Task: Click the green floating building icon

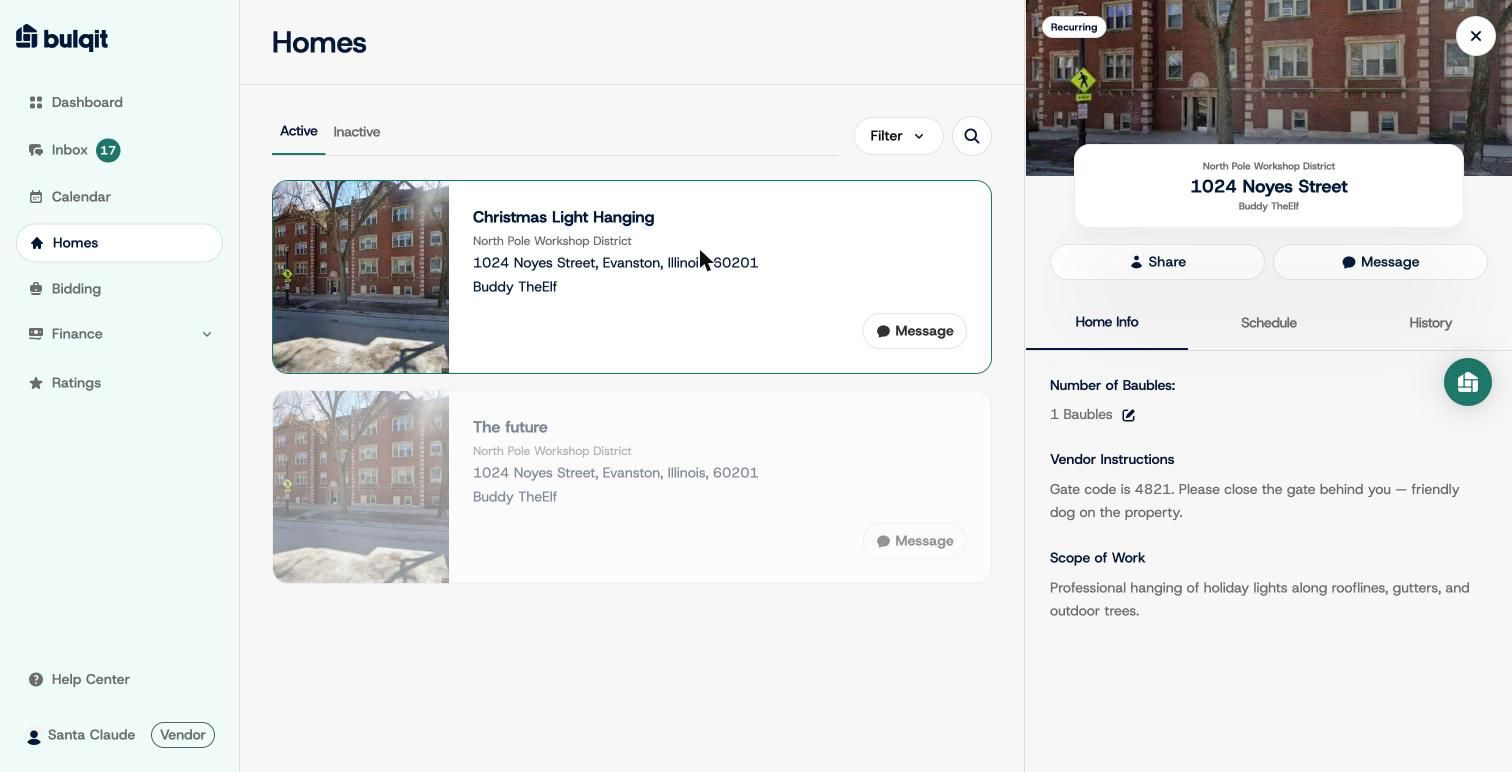Action: coord(1467,382)
